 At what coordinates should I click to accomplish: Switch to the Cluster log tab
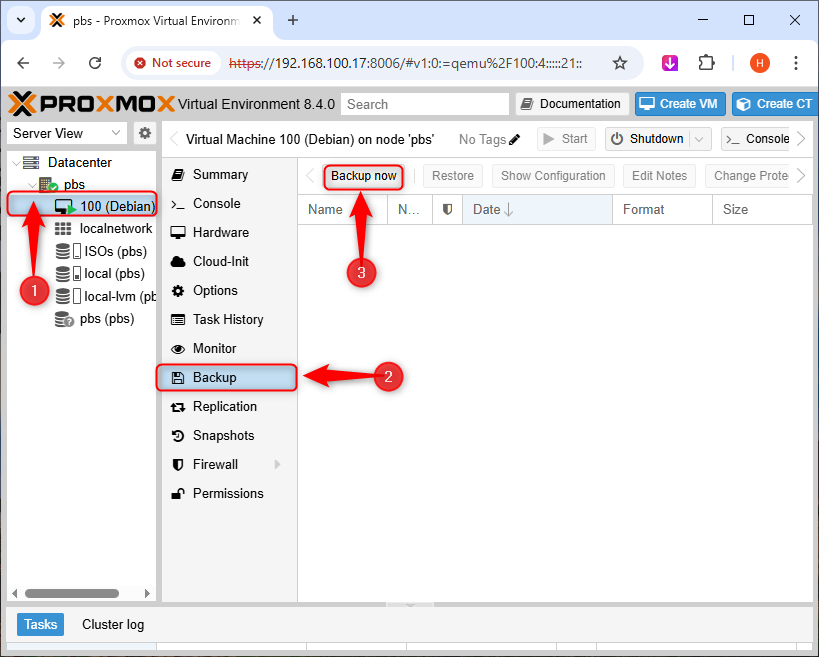click(113, 625)
